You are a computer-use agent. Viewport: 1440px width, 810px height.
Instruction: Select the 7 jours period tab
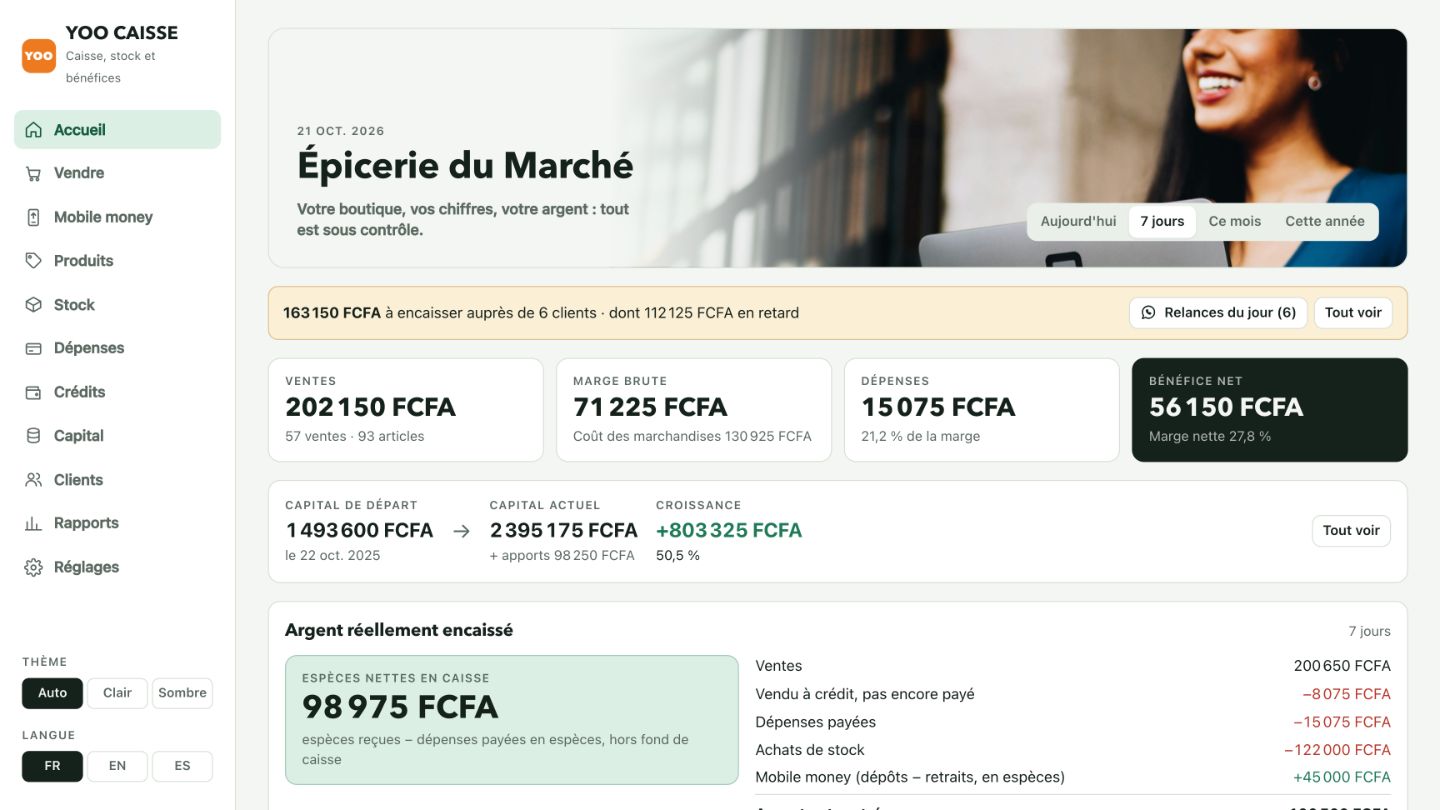coord(1162,222)
